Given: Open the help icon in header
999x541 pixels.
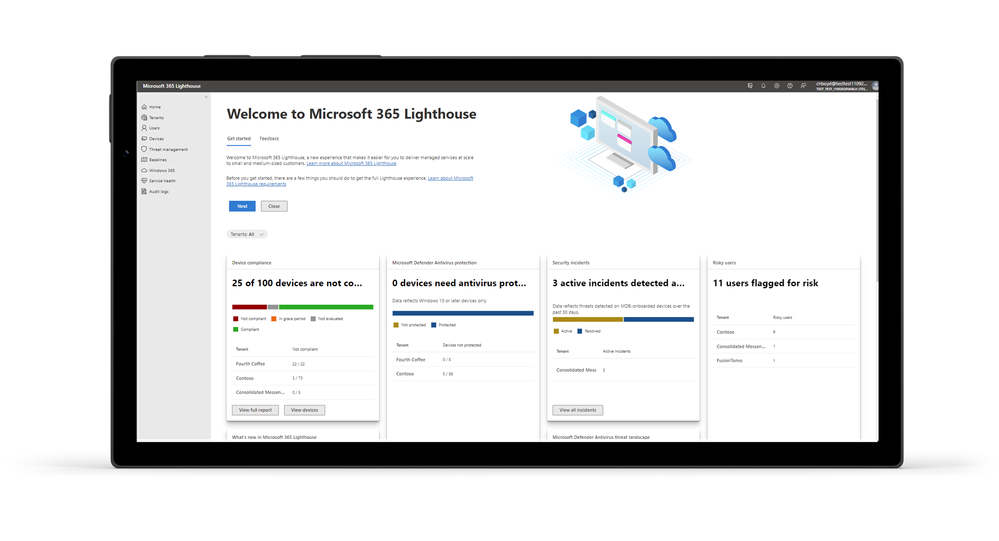Looking at the screenshot, I should 790,85.
